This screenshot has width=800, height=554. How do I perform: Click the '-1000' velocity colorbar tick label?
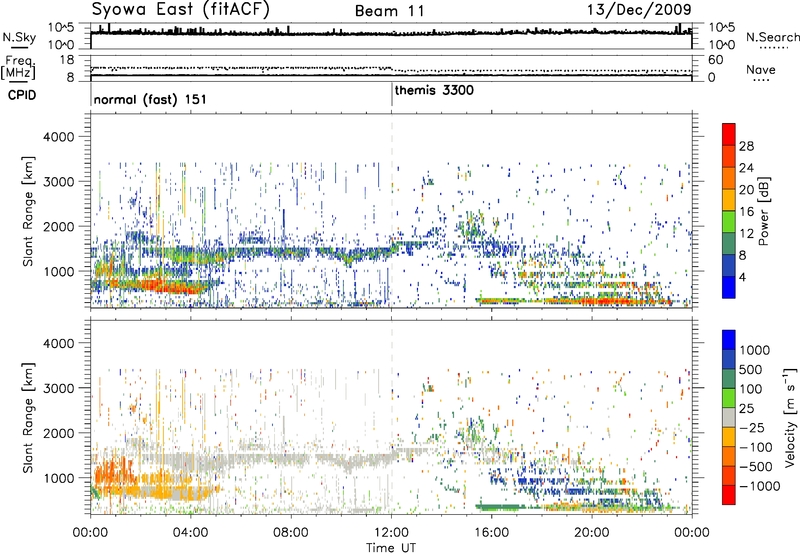pyautogui.click(x=759, y=486)
